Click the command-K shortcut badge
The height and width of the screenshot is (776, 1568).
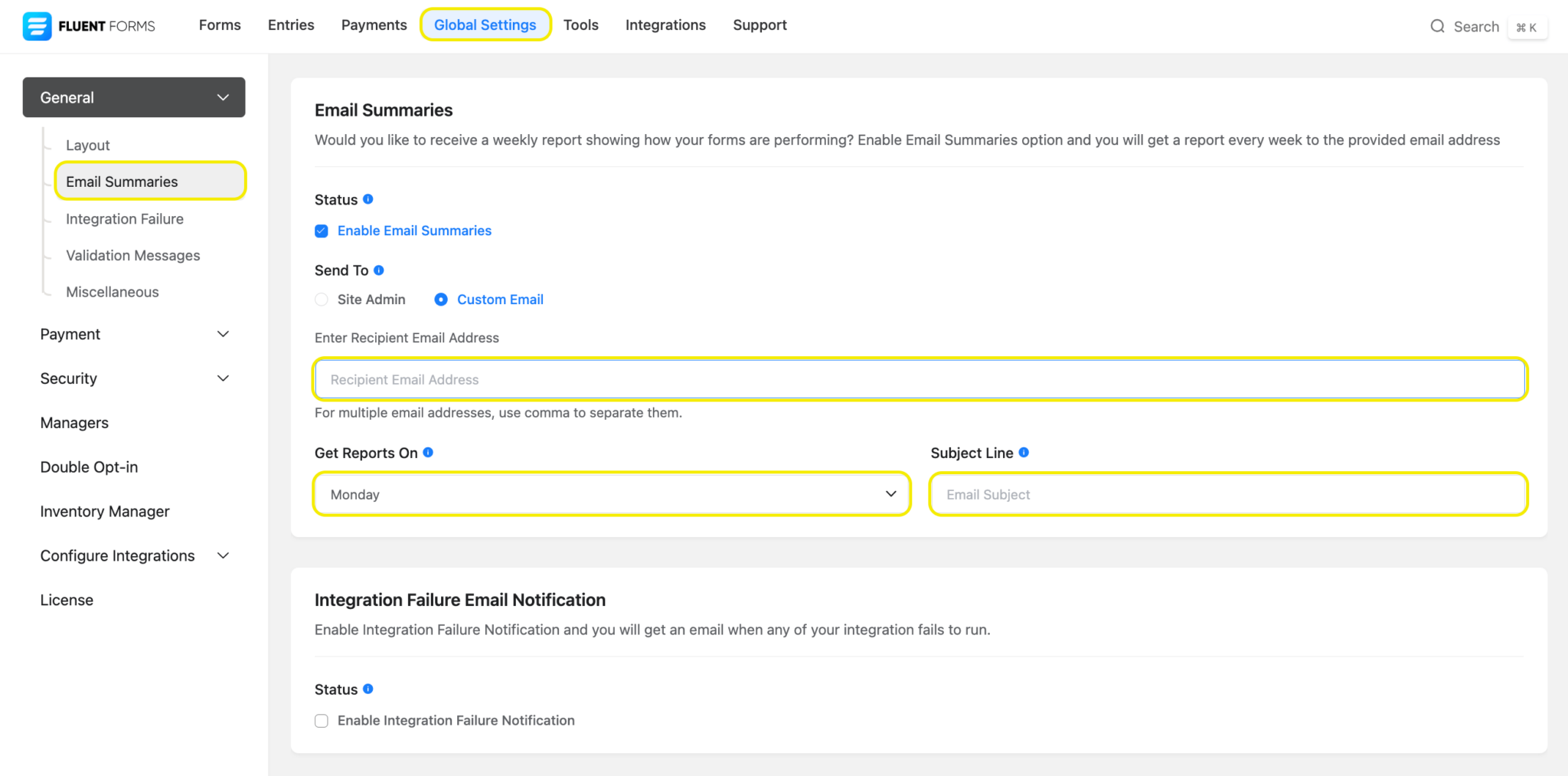[x=1528, y=26]
